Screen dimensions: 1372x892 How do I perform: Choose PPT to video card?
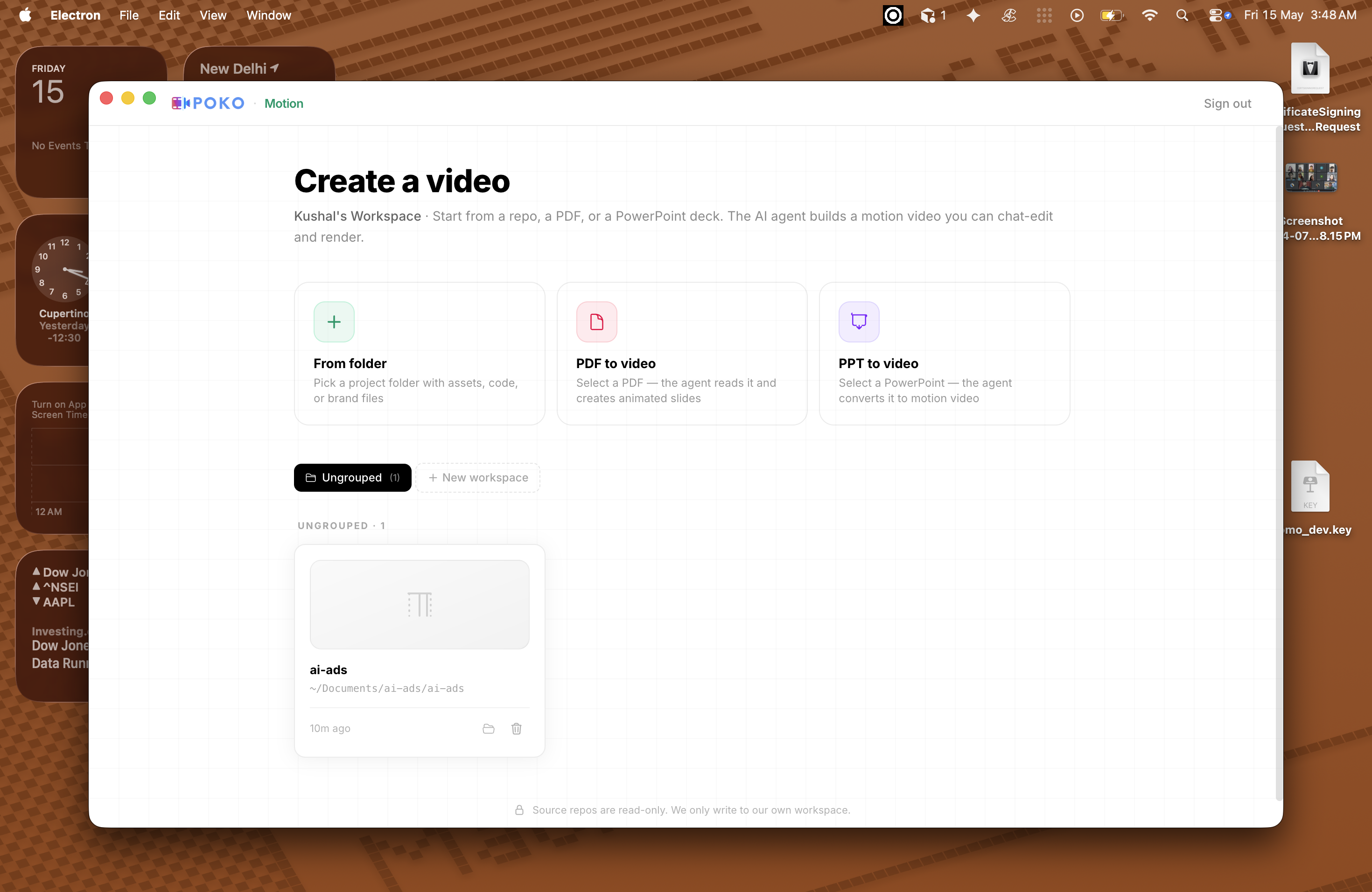(944, 353)
